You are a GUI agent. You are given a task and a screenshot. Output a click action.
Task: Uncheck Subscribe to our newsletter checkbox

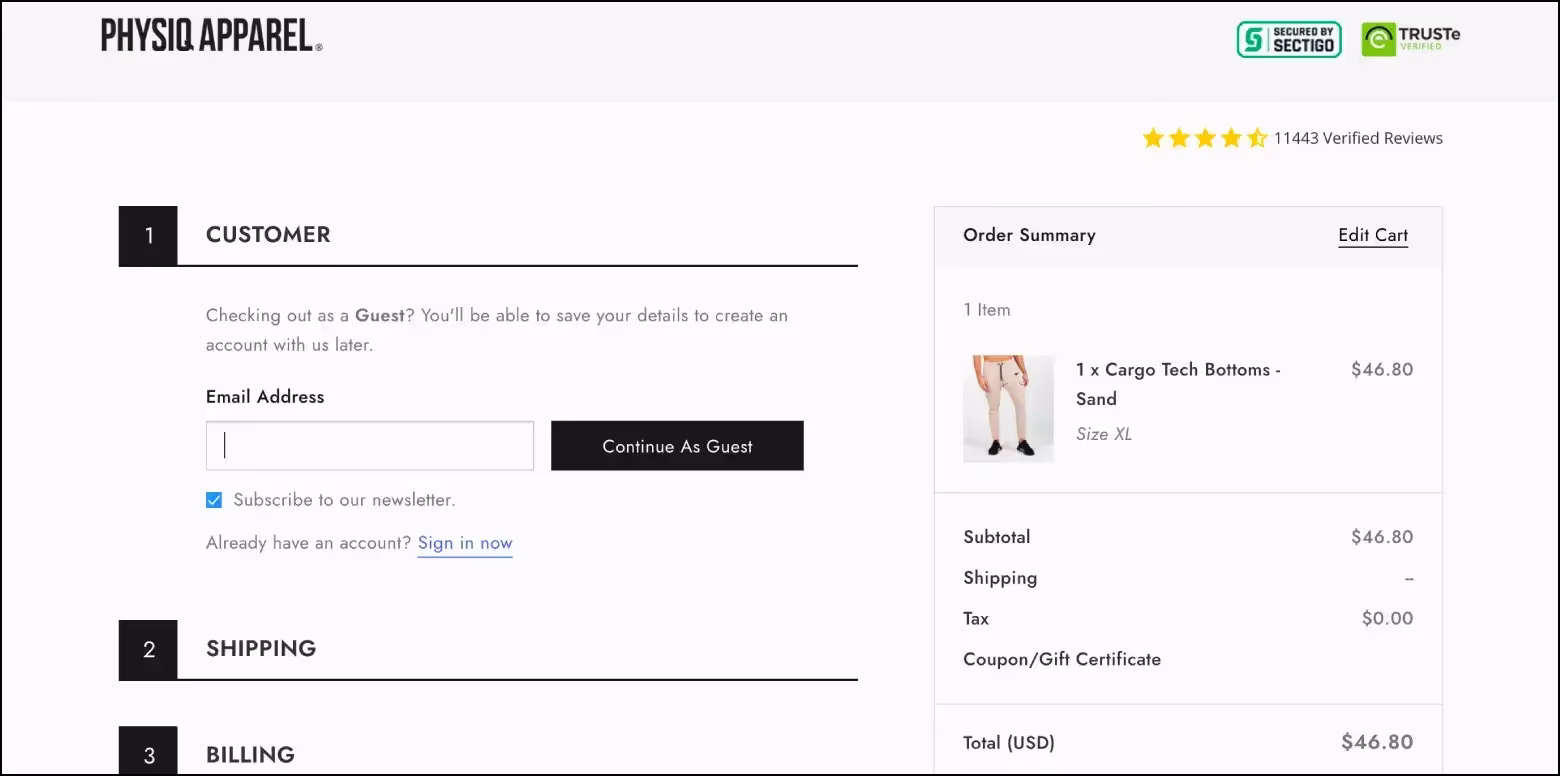click(x=214, y=500)
